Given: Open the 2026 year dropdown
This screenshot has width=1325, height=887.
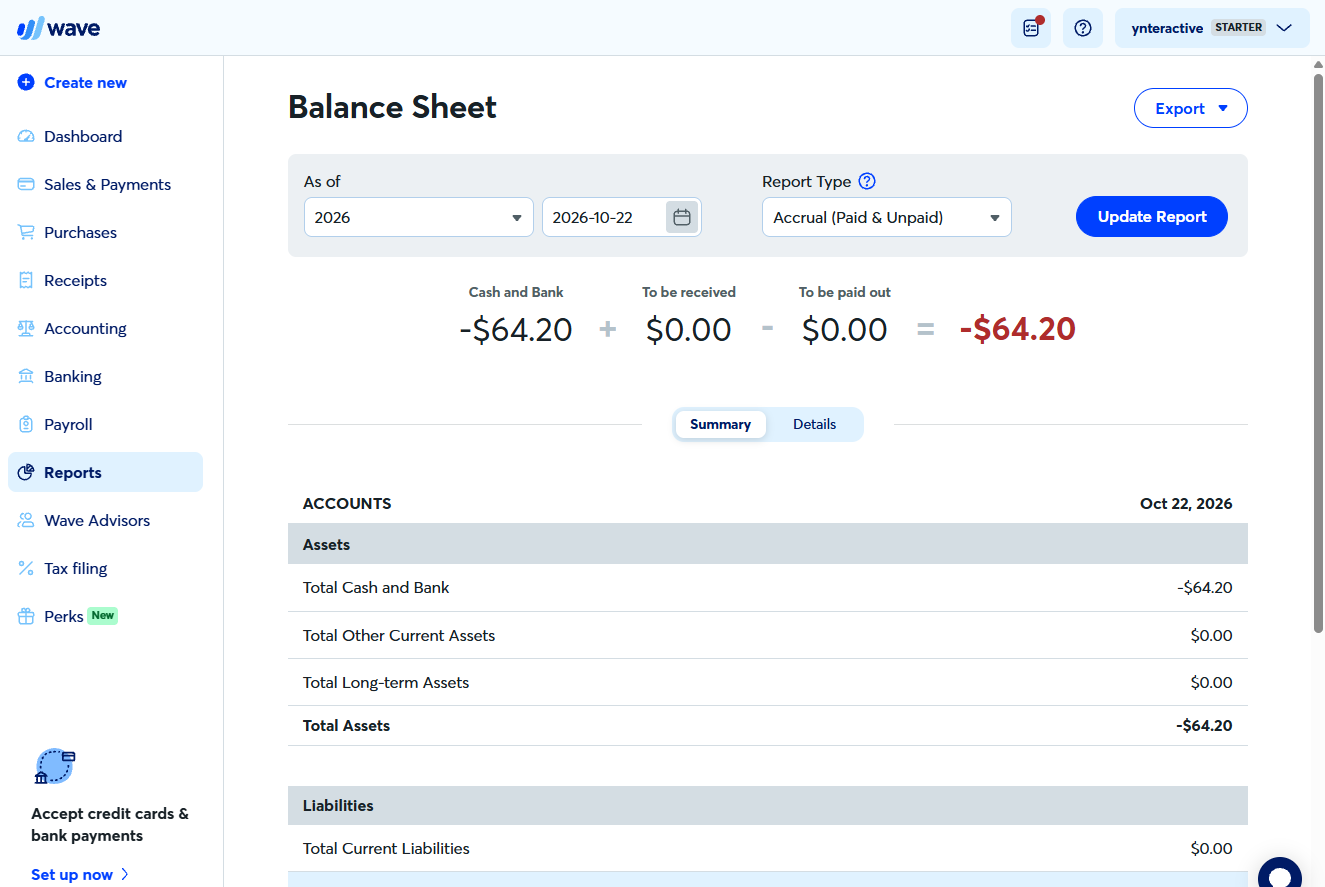Looking at the screenshot, I should coord(418,217).
